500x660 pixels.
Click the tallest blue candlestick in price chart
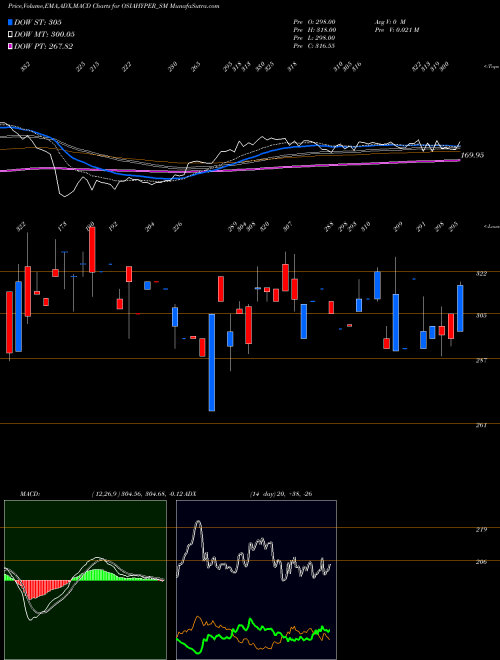(212, 362)
